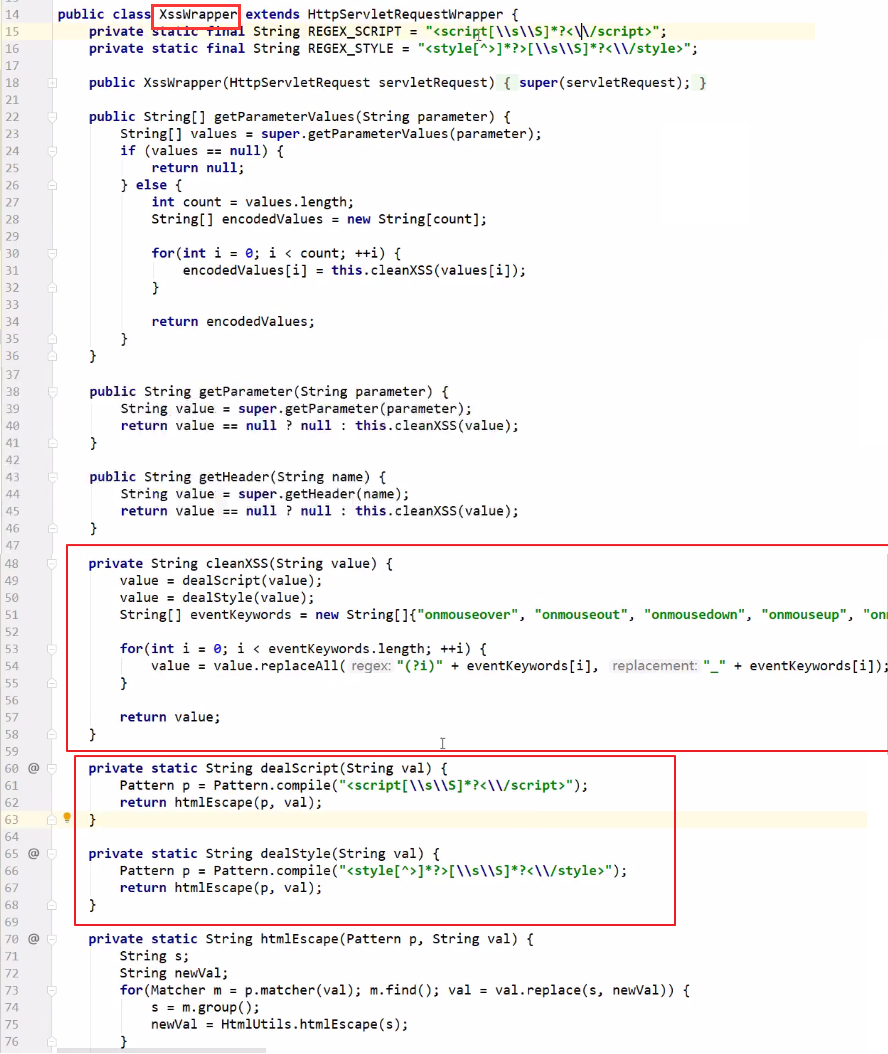Collapse the dealScript method fold on line 60
888x1054 pixels.
pyautogui.click(x=51, y=768)
